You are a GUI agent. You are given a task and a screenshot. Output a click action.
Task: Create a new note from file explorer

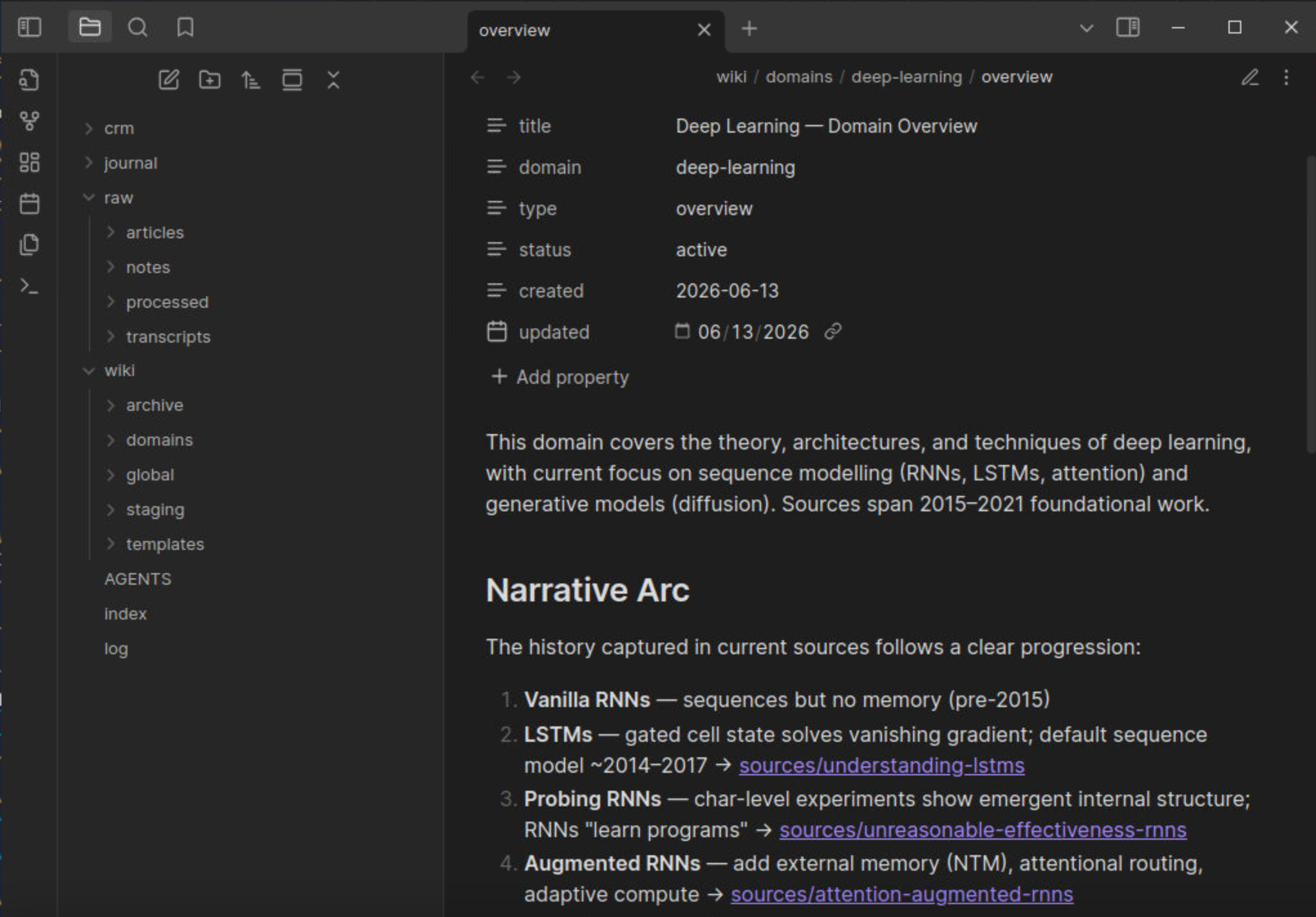169,80
